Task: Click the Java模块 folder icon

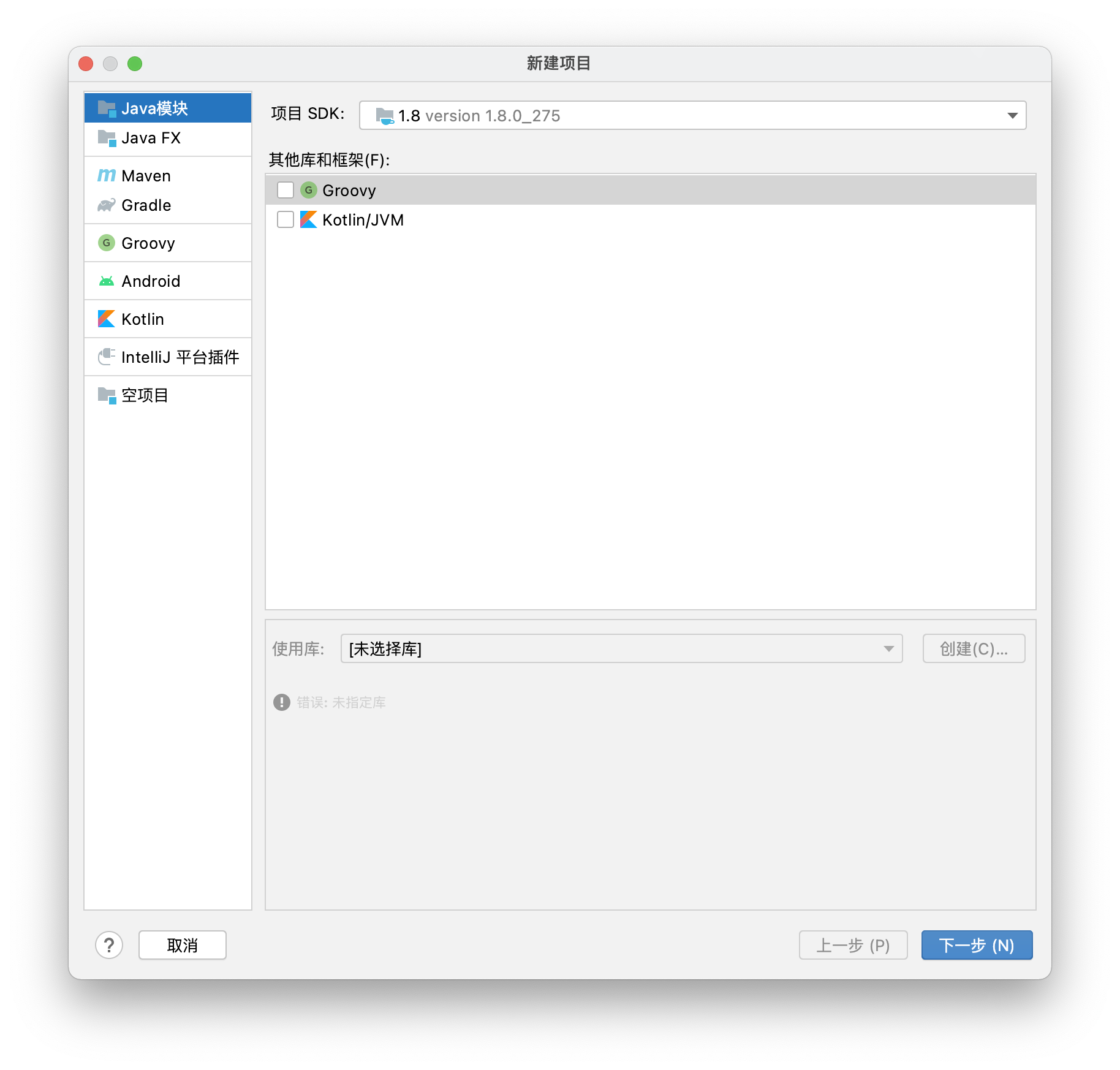Action: pyautogui.click(x=107, y=108)
